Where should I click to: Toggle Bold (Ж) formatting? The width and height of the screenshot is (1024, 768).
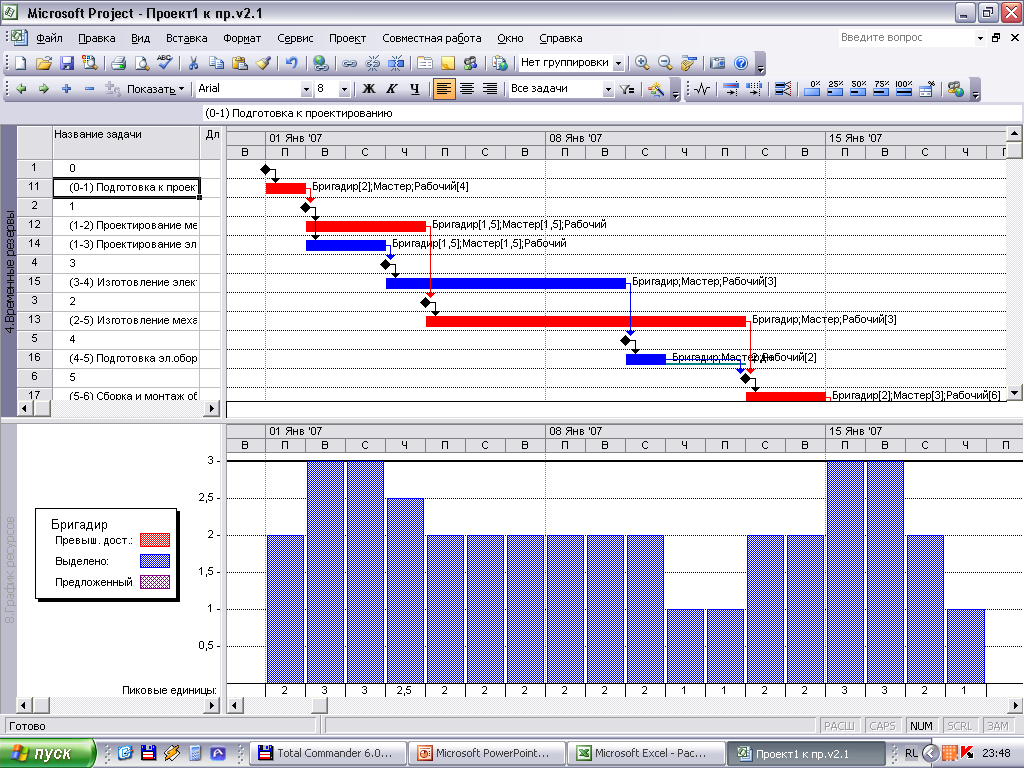tap(369, 89)
